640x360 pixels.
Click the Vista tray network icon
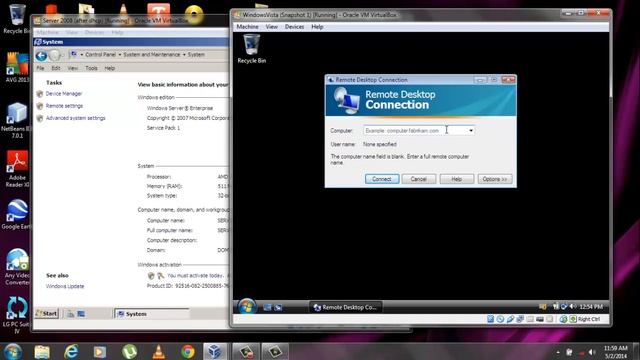pos(564,307)
